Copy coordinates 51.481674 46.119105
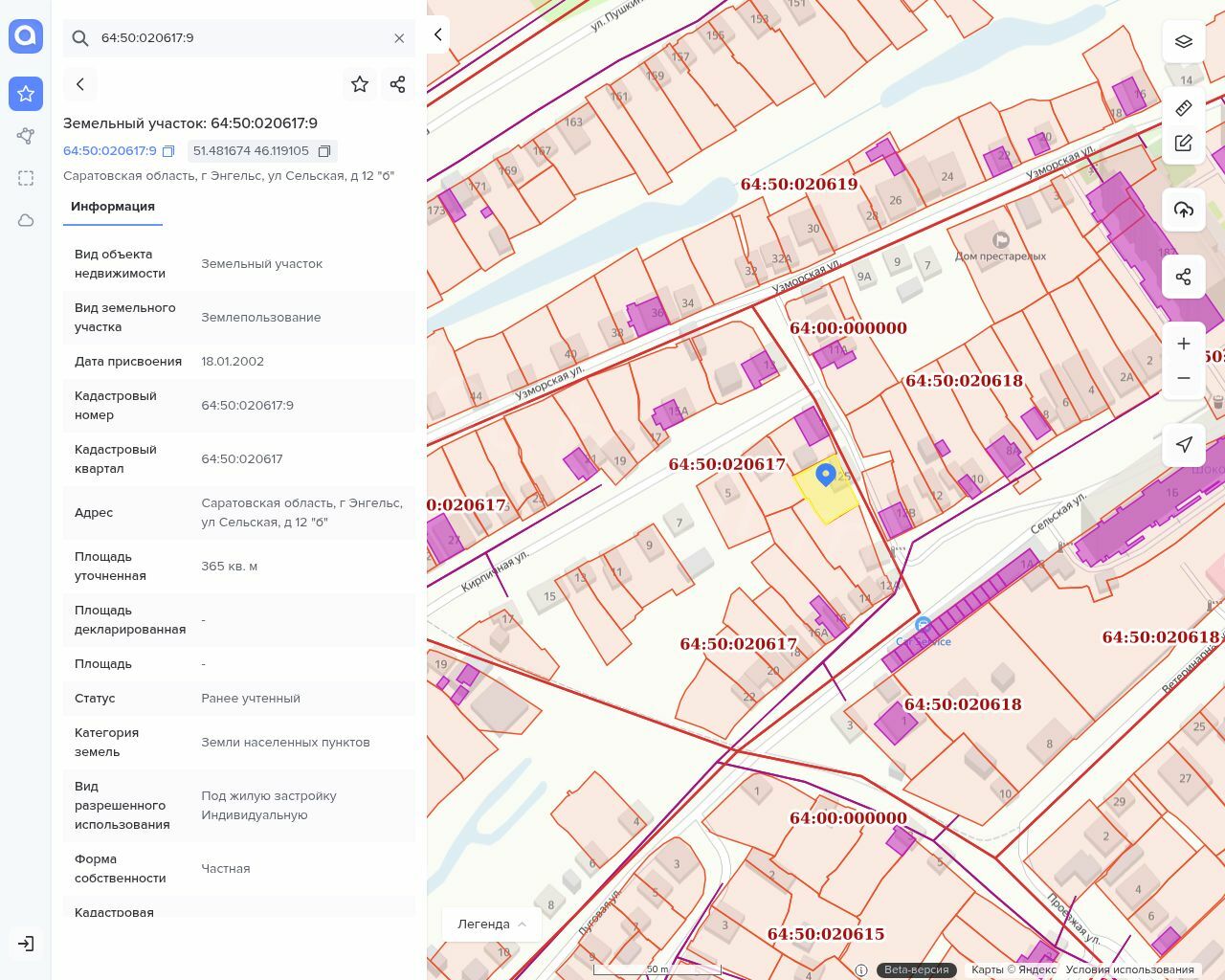The image size is (1225, 980). (x=324, y=151)
